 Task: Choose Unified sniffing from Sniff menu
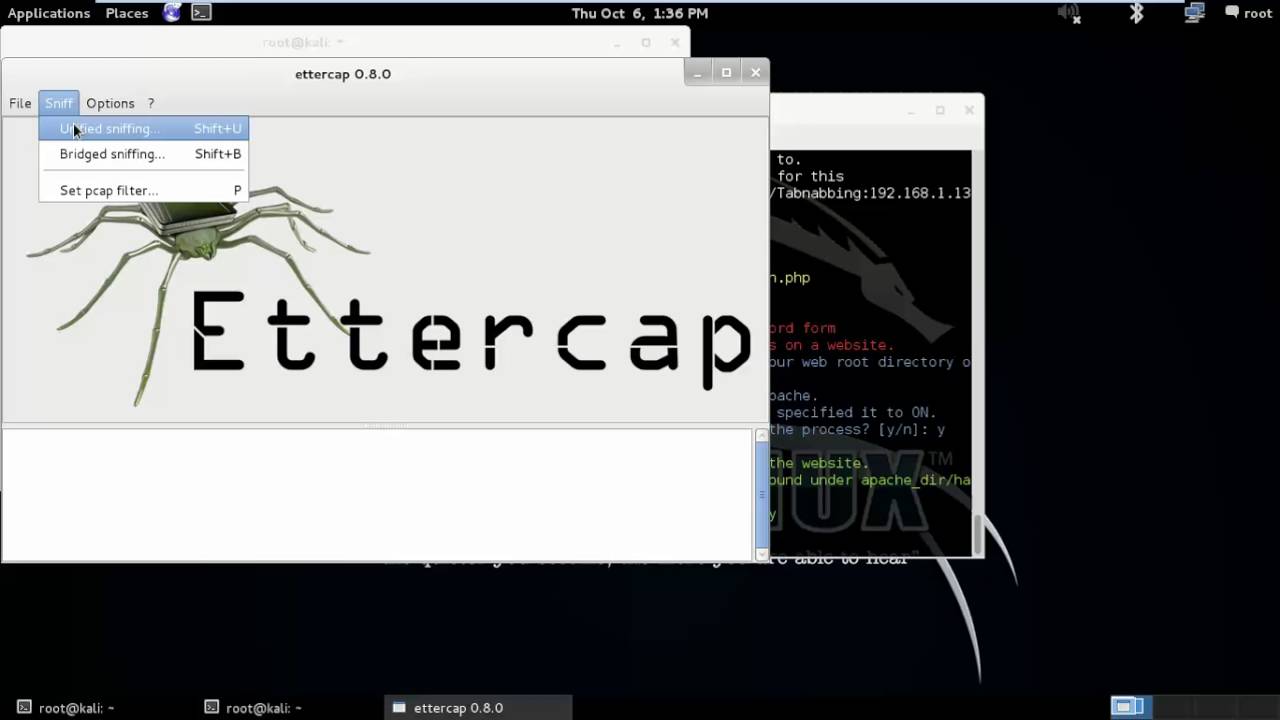pyautogui.click(x=144, y=128)
